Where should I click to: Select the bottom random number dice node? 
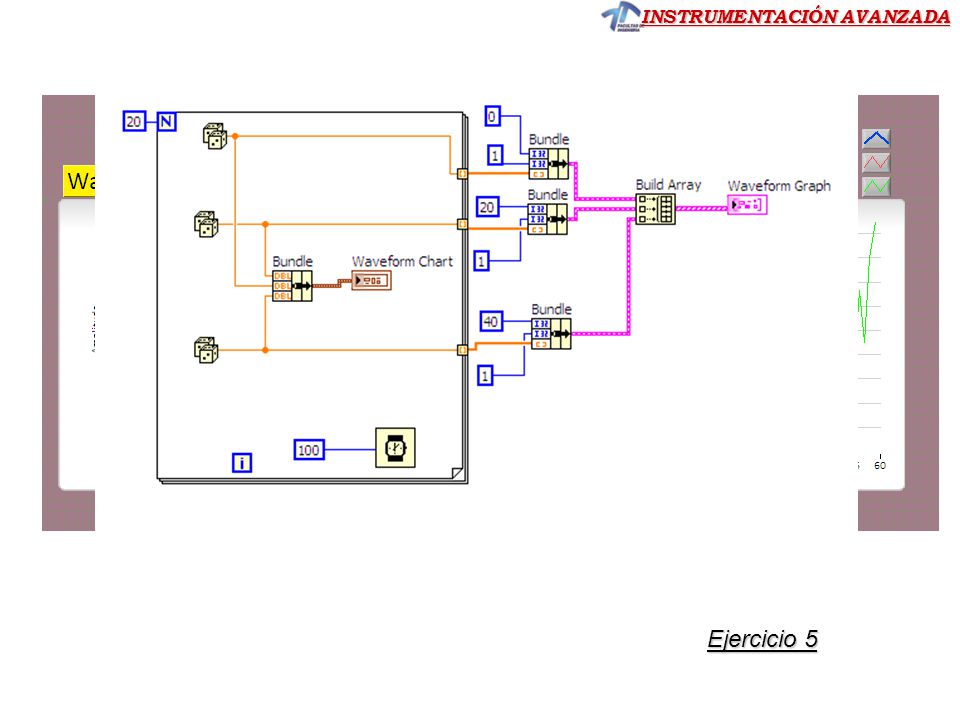click(206, 350)
